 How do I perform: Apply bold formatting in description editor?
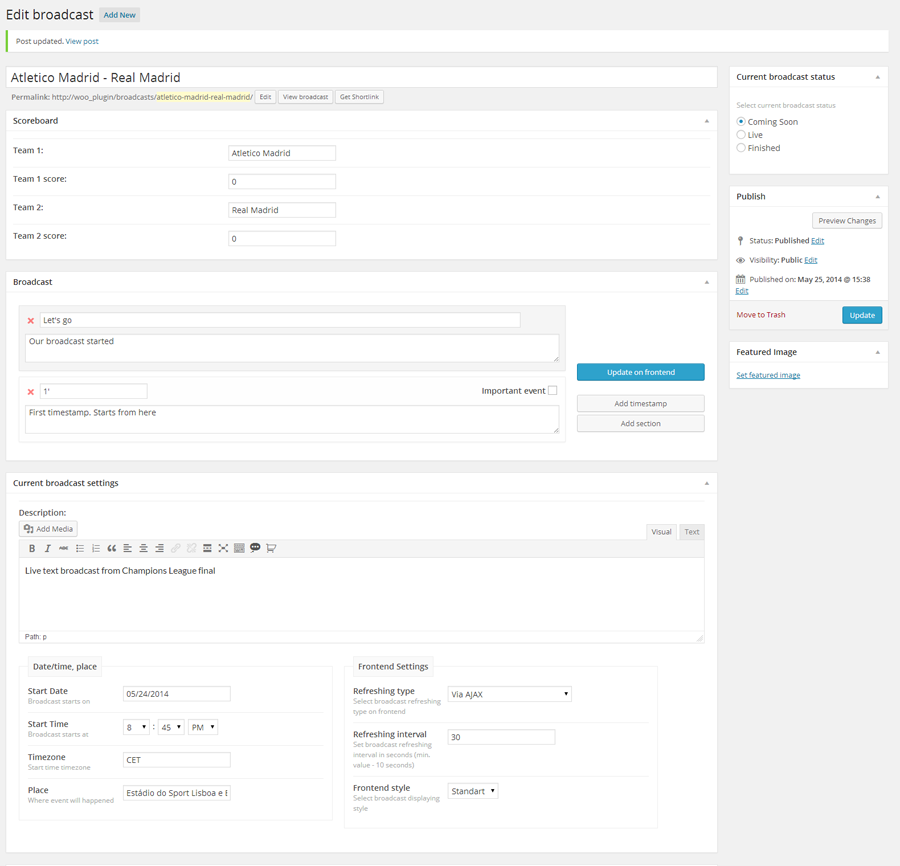(32, 548)
